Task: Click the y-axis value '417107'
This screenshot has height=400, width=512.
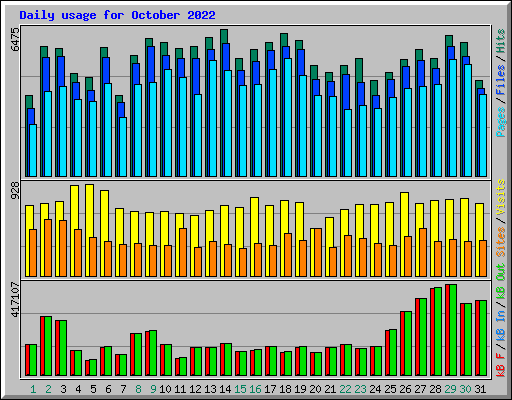Action: coord(15,299)
